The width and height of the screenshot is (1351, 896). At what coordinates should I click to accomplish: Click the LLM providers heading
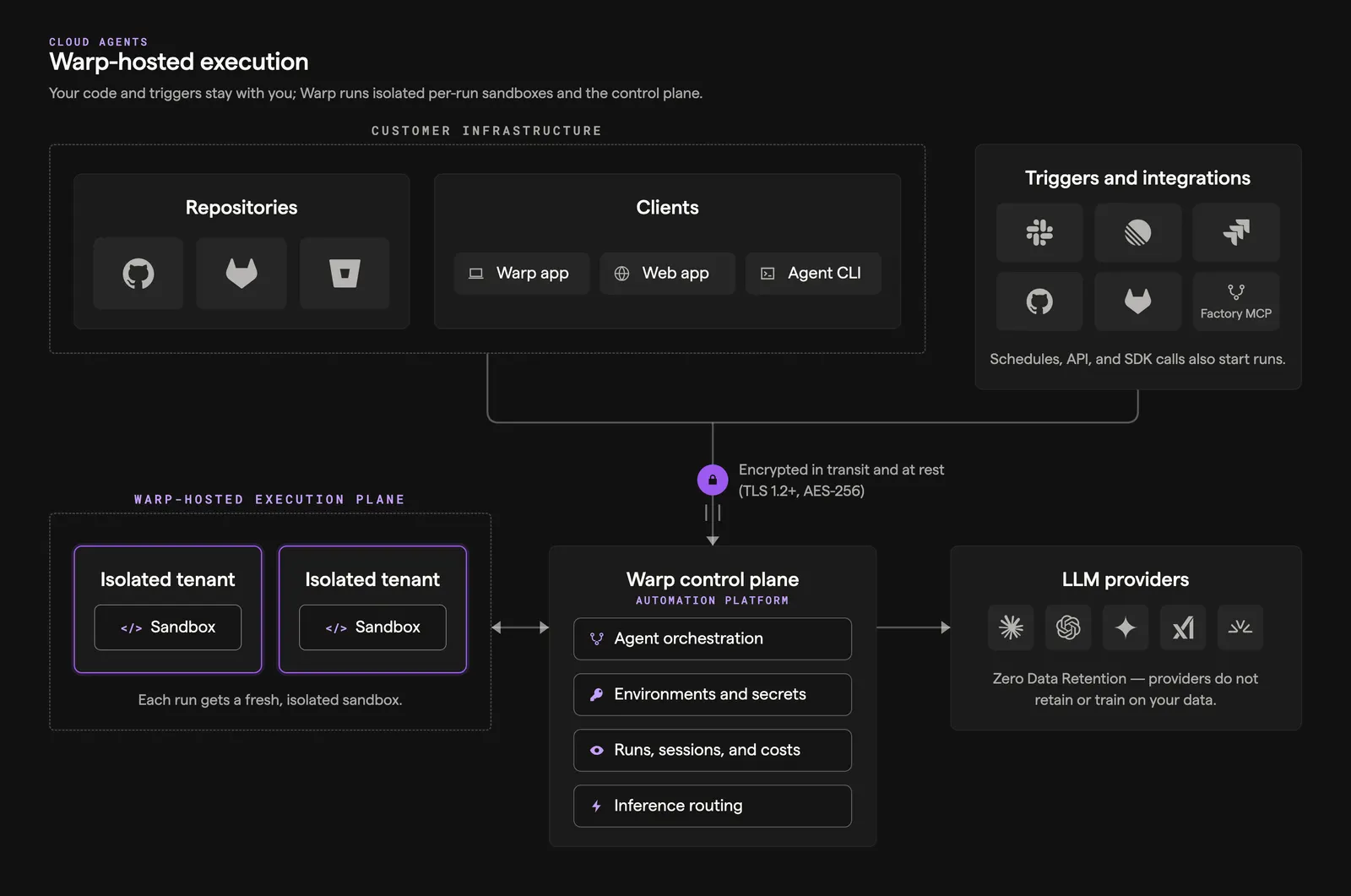pyautogui.click(x=1126, y=579)
